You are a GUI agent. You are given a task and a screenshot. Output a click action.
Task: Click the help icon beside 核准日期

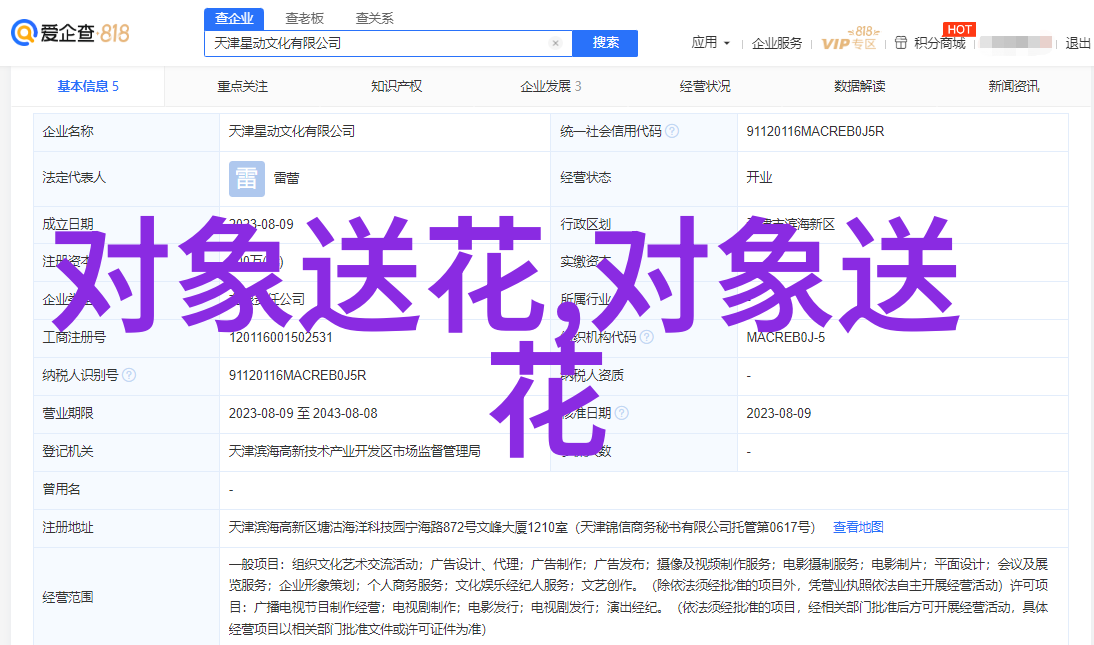coord(622,413)
